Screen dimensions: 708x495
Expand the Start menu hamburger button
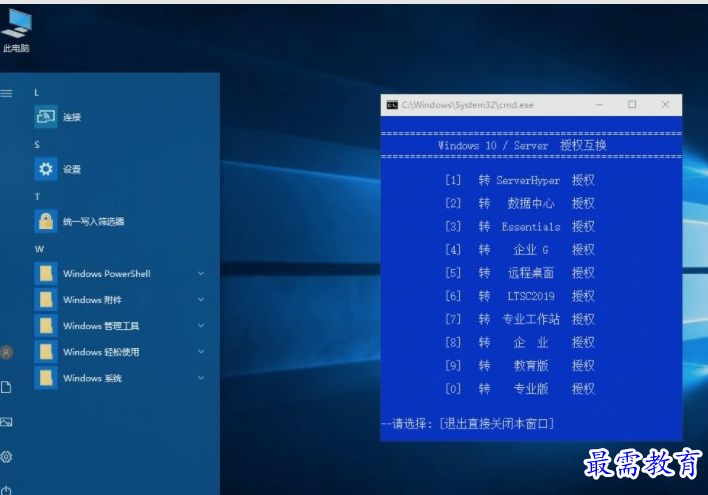(x=6, y=93)
